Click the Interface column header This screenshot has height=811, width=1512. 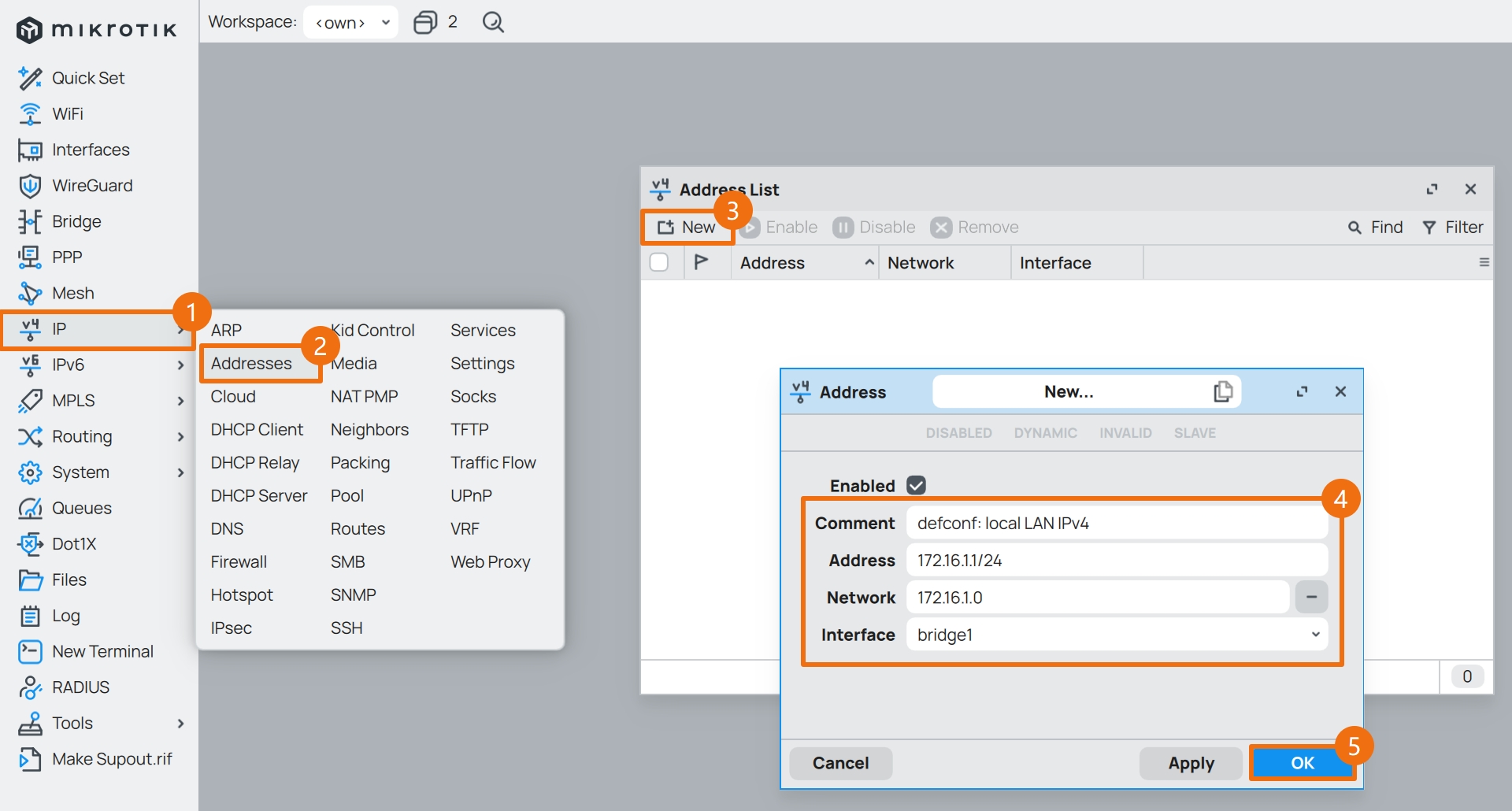pyautogui.click(x=1077, y=262)
